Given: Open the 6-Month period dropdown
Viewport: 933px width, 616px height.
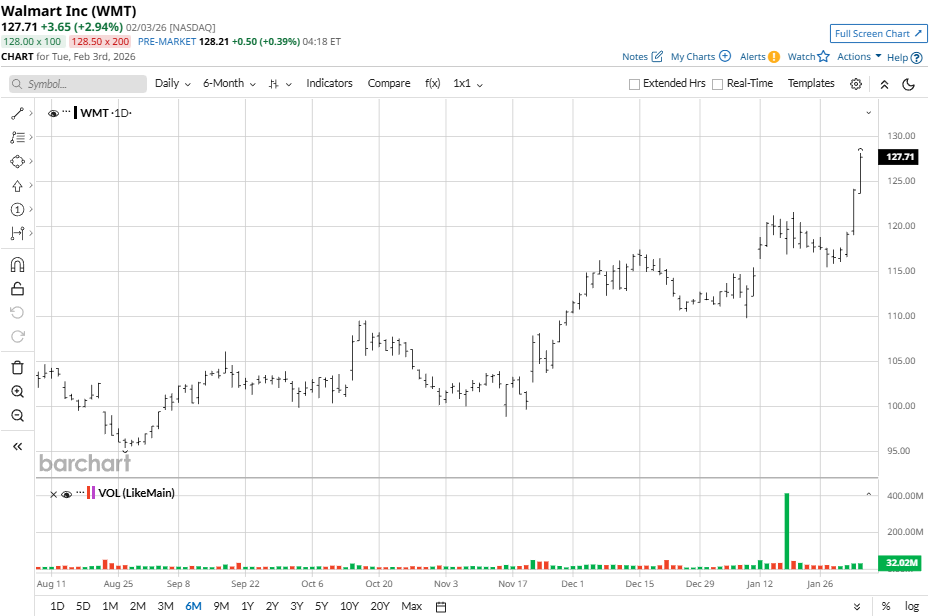Looking at the screenshot, I should click(229, 83).
